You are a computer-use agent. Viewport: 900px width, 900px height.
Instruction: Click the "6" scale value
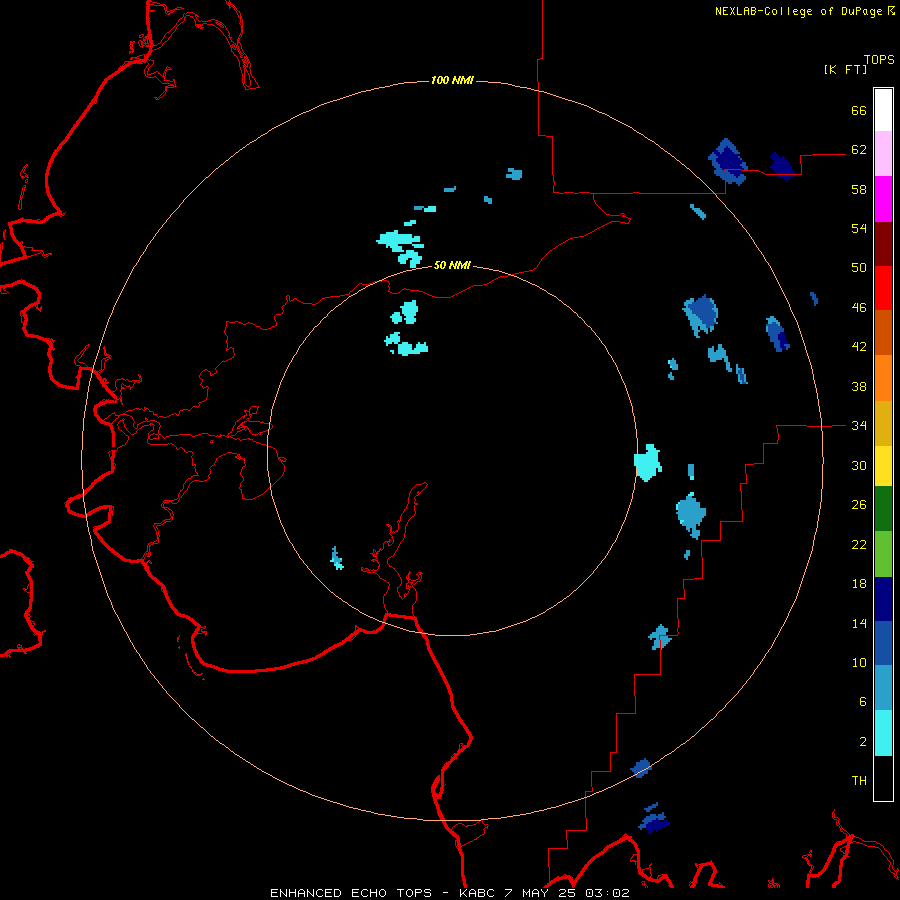pos(863,702)
